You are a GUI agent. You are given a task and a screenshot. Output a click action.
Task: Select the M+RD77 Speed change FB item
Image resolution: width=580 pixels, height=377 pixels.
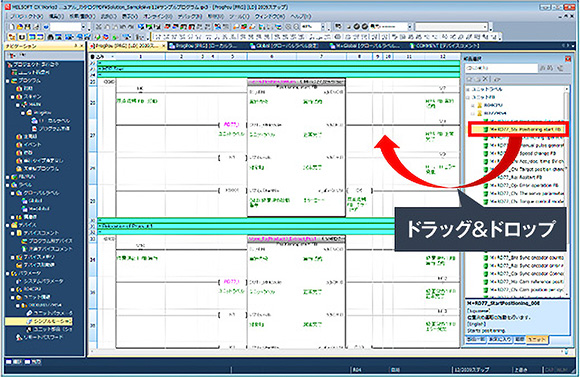point(522,153)
